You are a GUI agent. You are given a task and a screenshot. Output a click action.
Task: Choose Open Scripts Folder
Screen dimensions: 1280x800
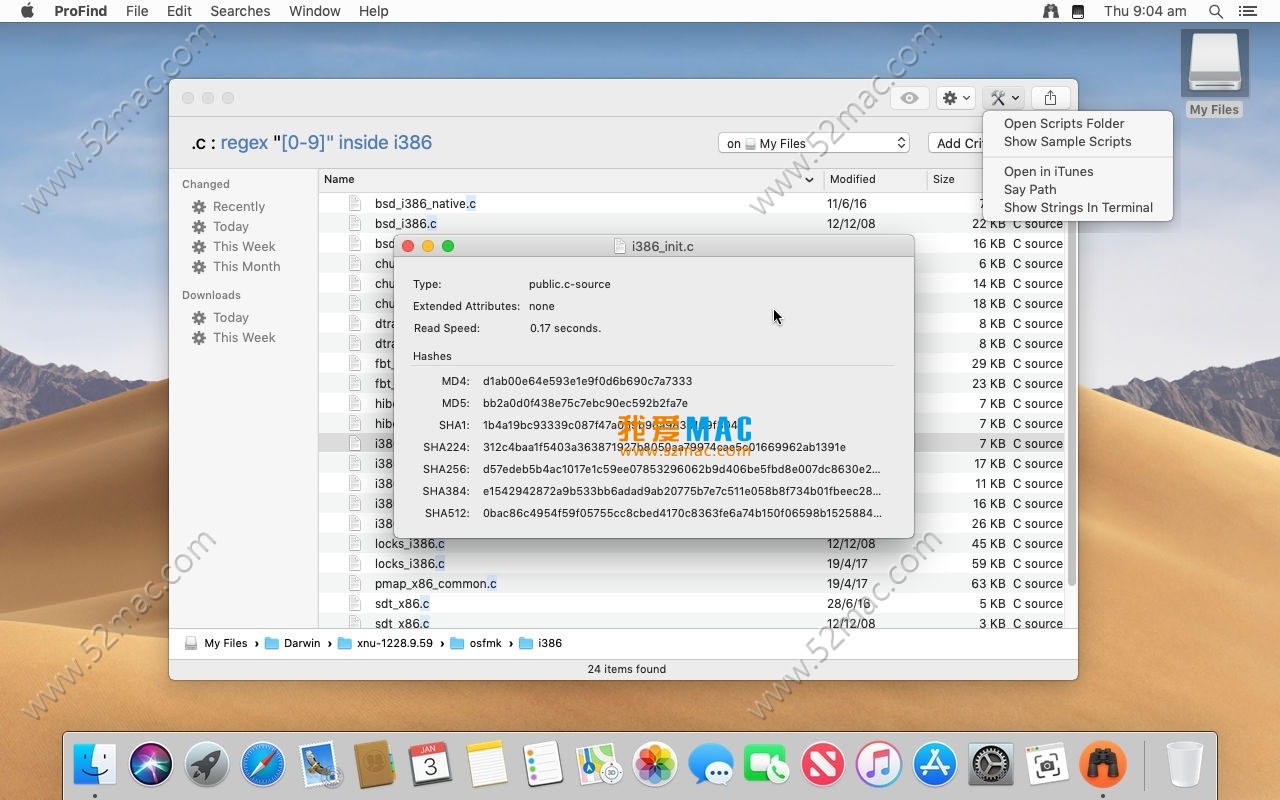pos(1064,123)
